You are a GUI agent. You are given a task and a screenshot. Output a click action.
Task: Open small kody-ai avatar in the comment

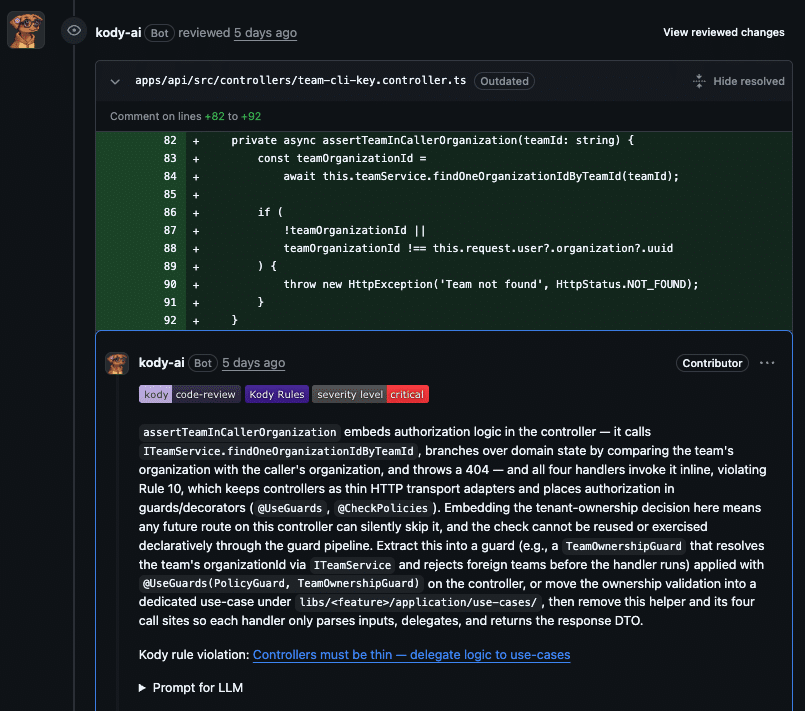[117, 363]
